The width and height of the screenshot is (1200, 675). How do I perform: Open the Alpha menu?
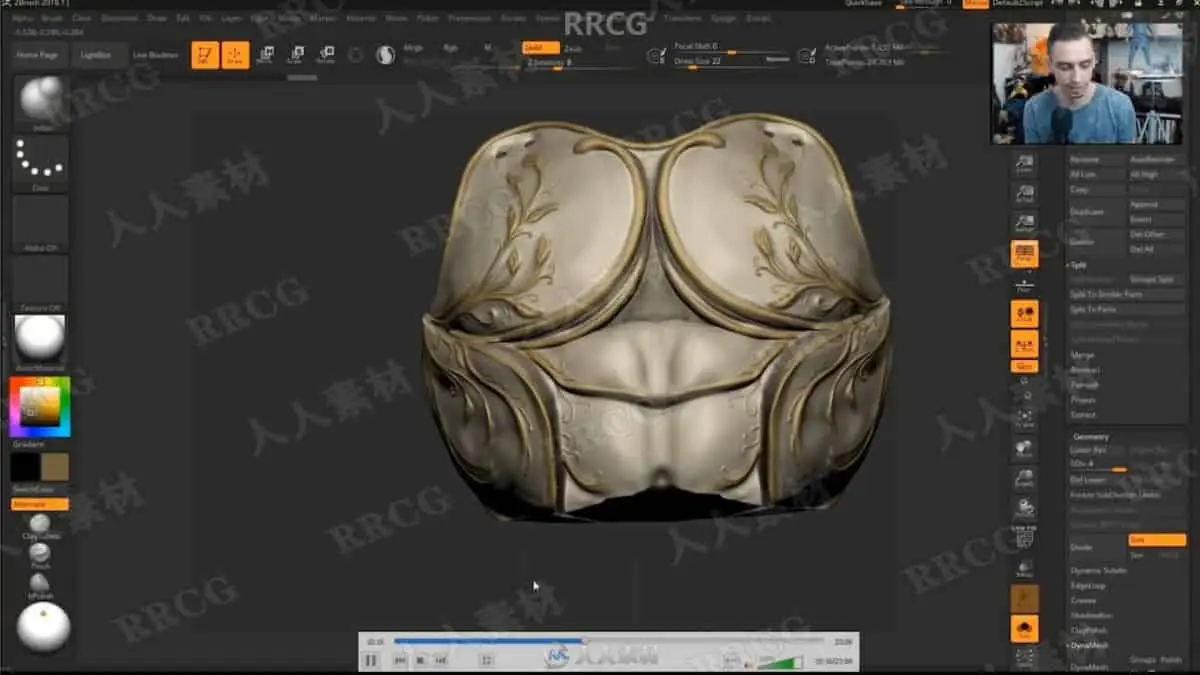(x=21, y=18)
